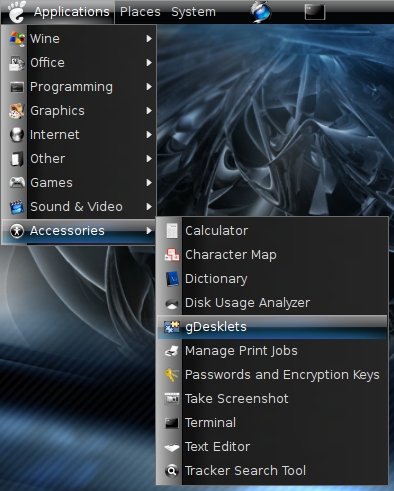
Task: Click the Programming category icon
Action: coord(17,87)
